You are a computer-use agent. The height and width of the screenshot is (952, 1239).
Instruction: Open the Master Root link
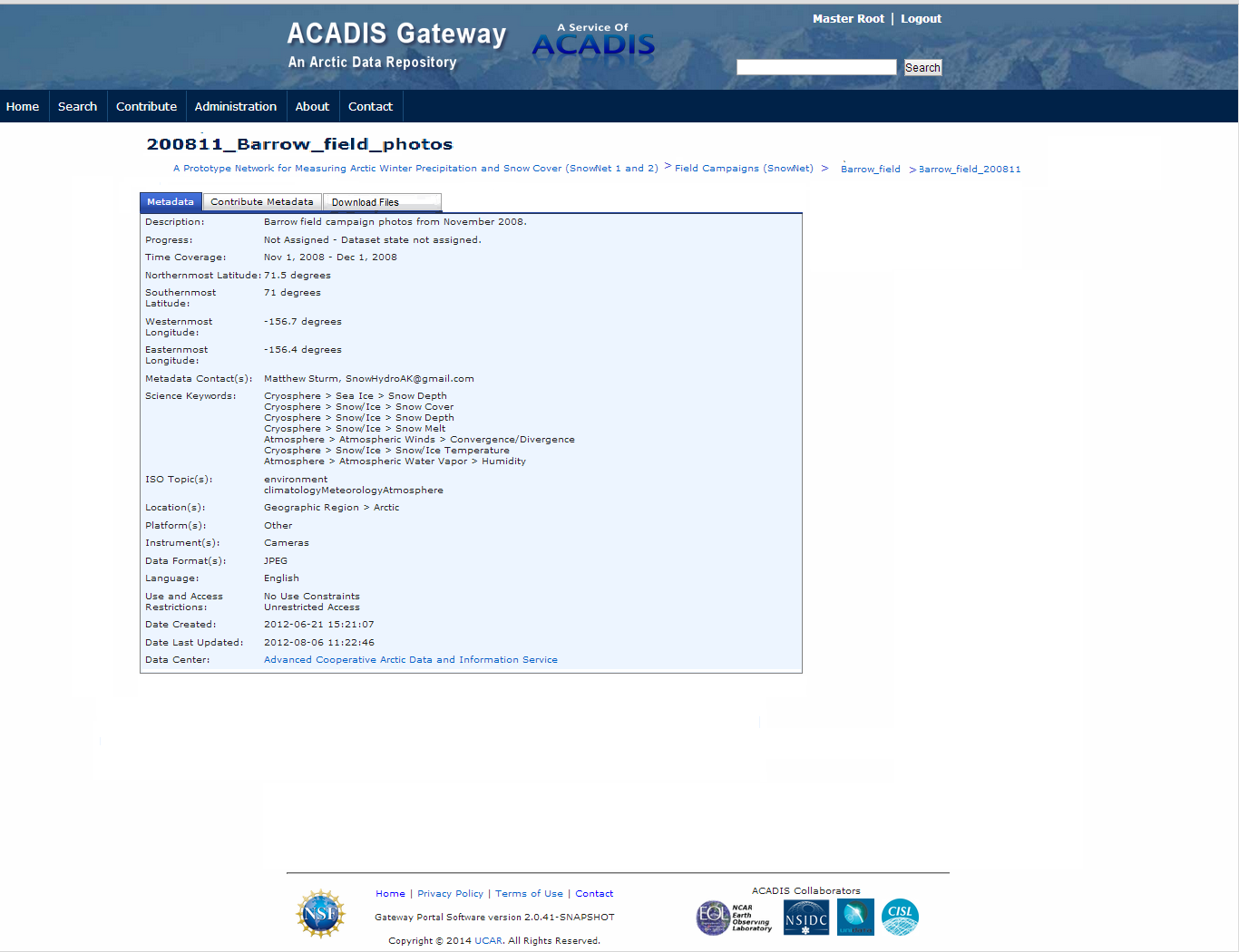pos(848,19)
